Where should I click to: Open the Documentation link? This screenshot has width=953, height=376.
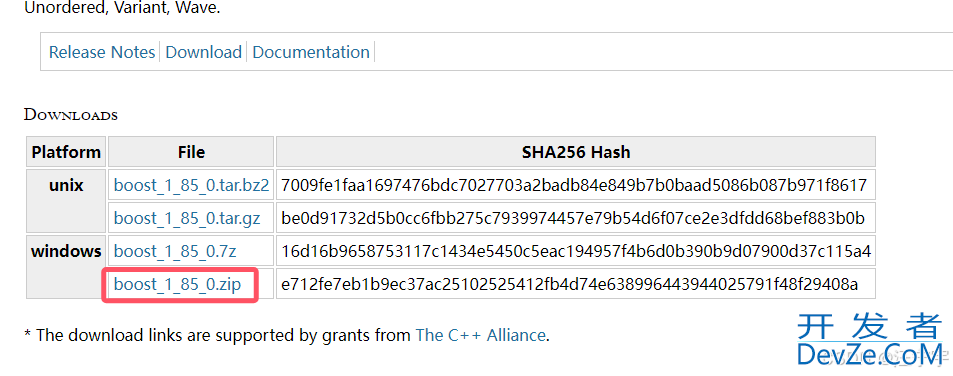coord(311,52)
